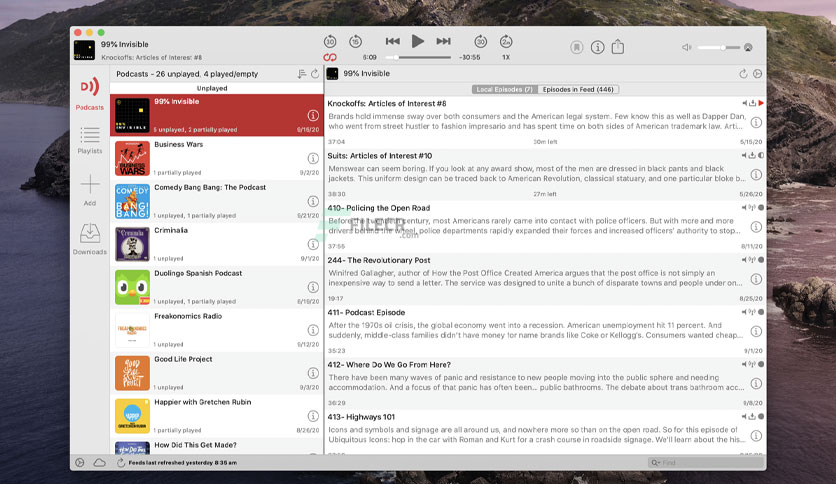Click the playback progress slider

point(418,57)
